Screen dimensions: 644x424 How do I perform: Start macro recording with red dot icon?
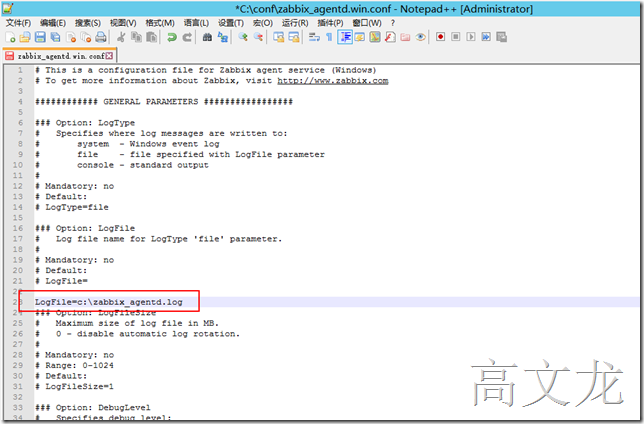pos(440,37)
